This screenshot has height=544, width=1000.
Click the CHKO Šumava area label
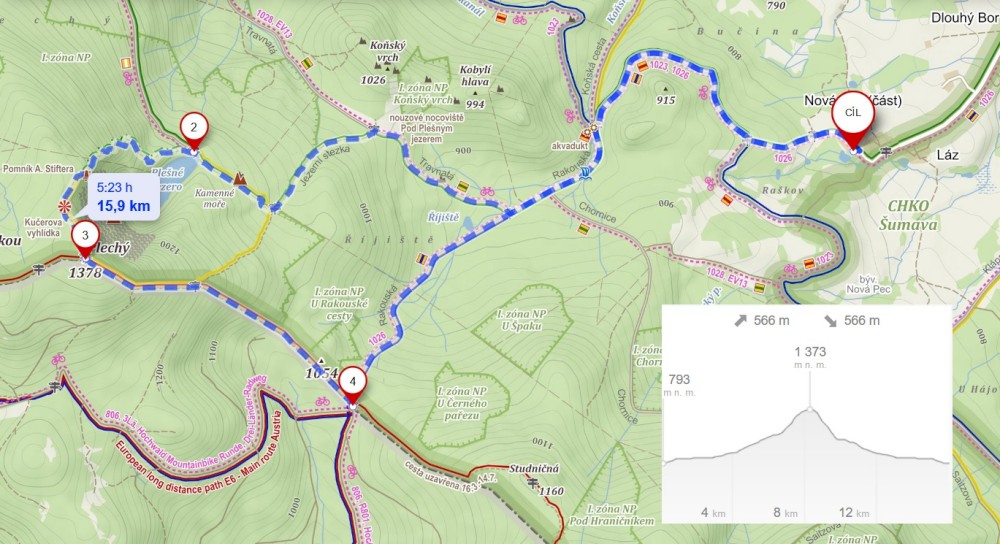[909, 215]
